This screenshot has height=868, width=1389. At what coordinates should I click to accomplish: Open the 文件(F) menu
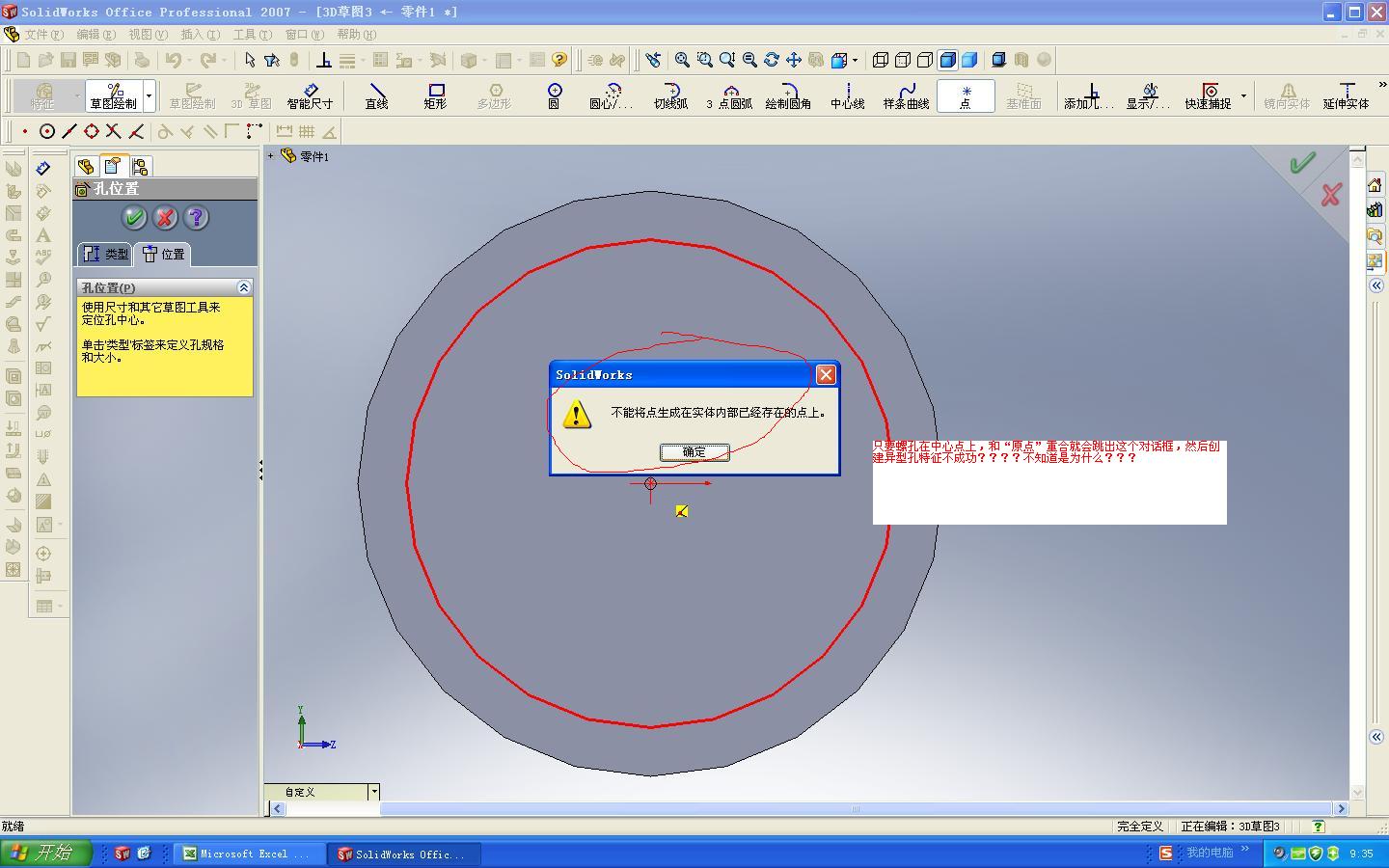(44, 35)
